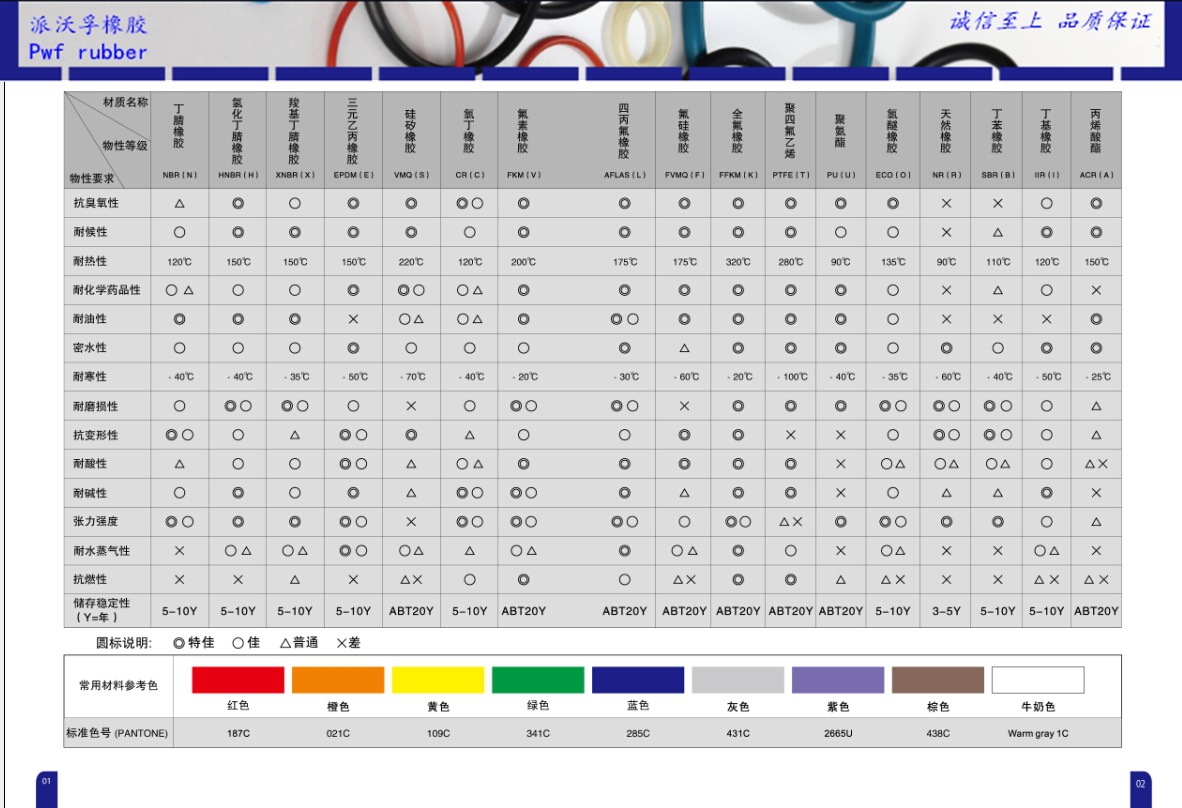This screenshot has height=808, width=1182.
Task: Select the green 绿色 color swatch
Action: point(538,680)
